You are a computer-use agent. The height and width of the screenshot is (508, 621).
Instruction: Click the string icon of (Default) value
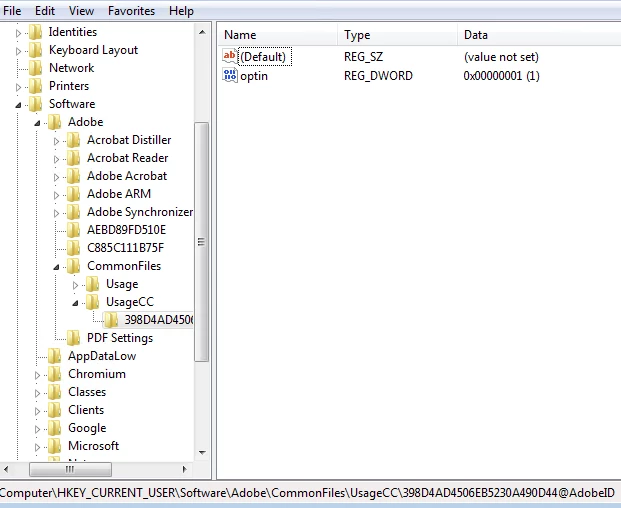click(x=230, y=56)
